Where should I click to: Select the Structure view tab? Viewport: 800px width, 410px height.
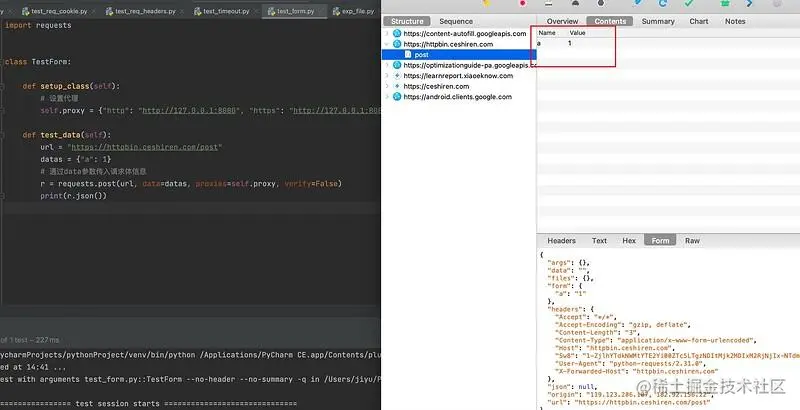pyautogui.click(x=407, y=21)
